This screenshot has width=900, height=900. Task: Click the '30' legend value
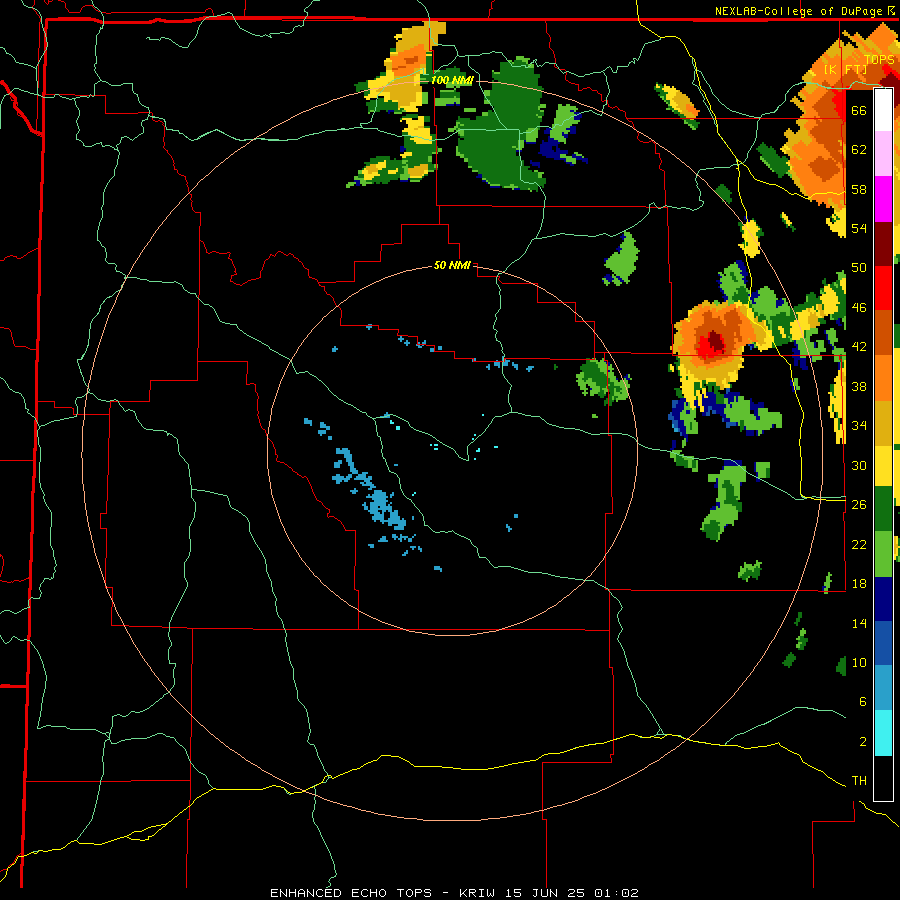click(859, 465)
